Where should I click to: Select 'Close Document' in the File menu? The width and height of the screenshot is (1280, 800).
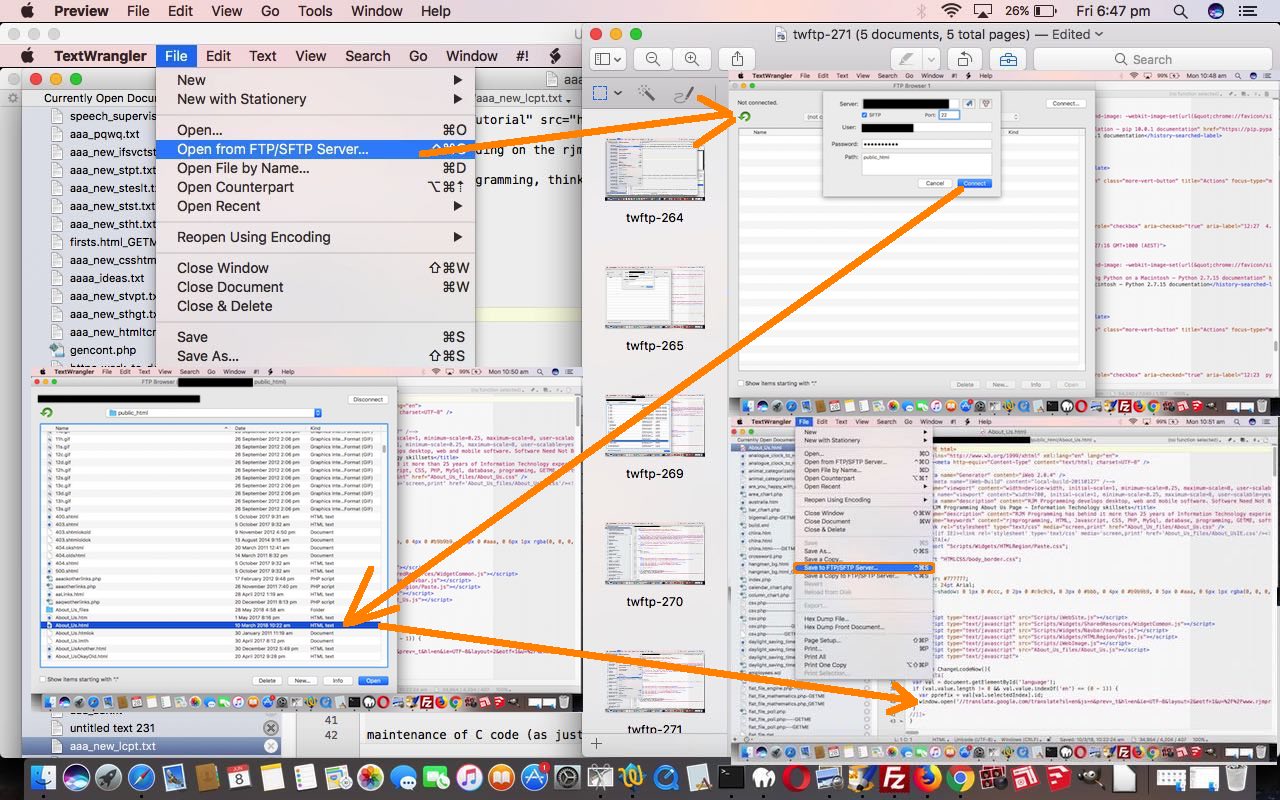(316, 287)
